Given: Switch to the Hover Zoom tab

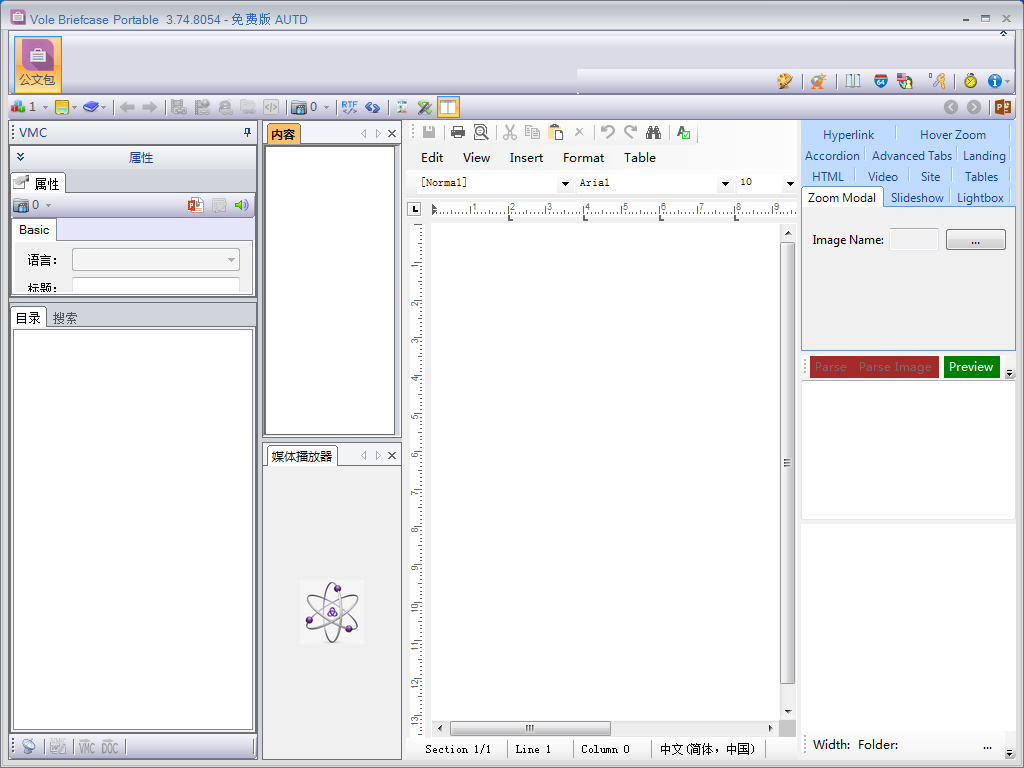Looking at the screenshot, I should pyautogui.click(x=952, y=135).
